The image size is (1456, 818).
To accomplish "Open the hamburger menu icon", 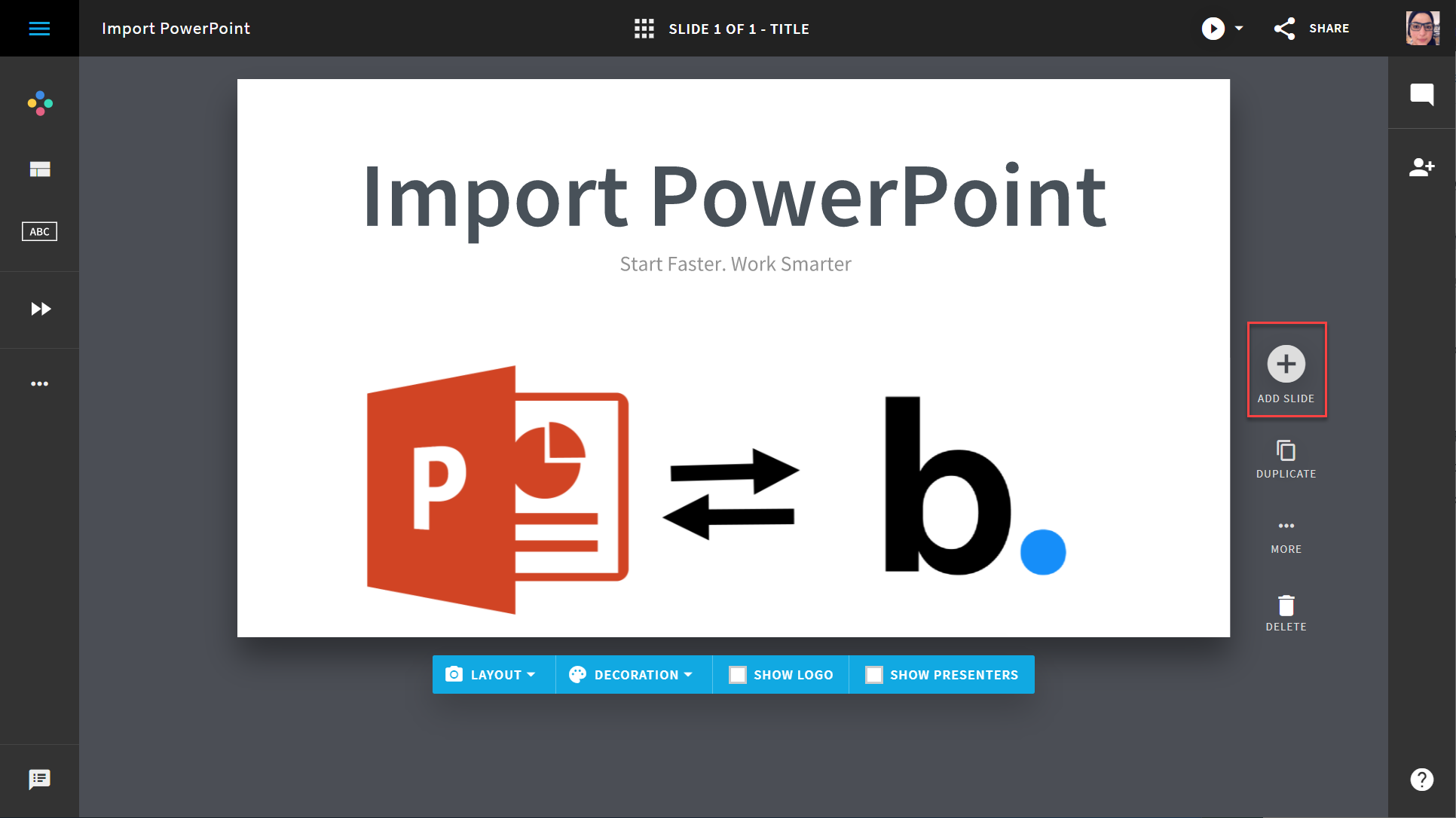I will coord(39,28).
